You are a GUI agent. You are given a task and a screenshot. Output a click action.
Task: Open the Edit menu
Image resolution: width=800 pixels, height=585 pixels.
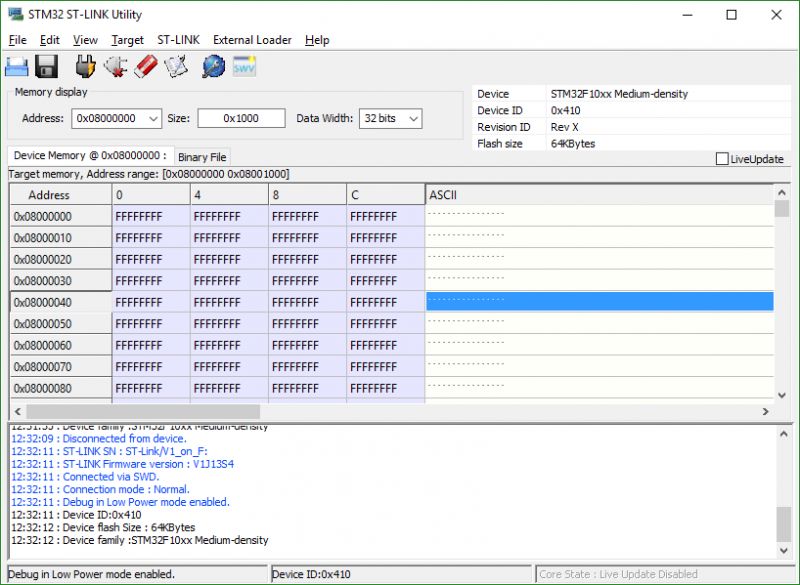click(x=48, y=40)
